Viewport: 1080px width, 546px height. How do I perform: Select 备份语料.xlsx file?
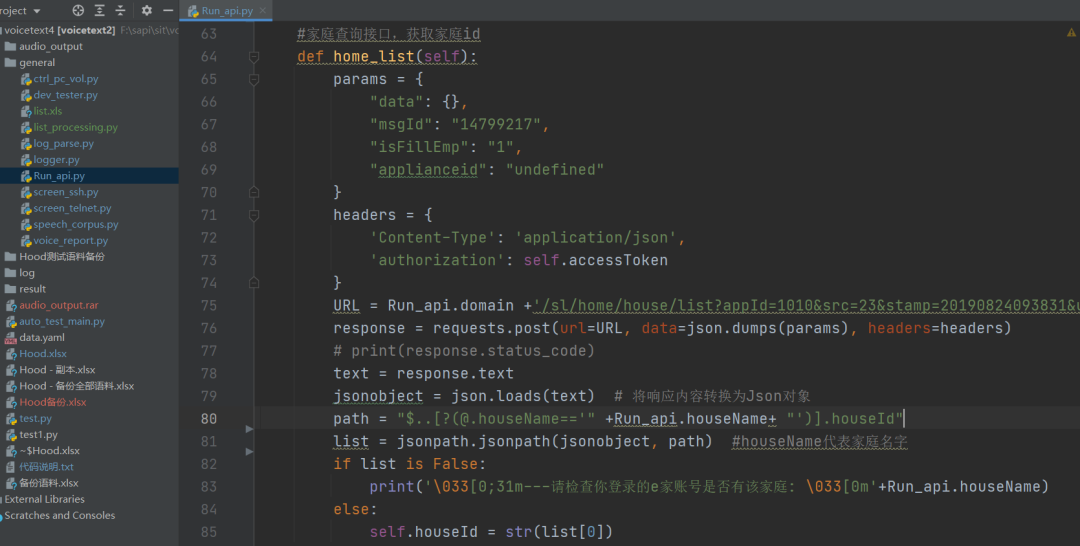click(x=48, y=483)
